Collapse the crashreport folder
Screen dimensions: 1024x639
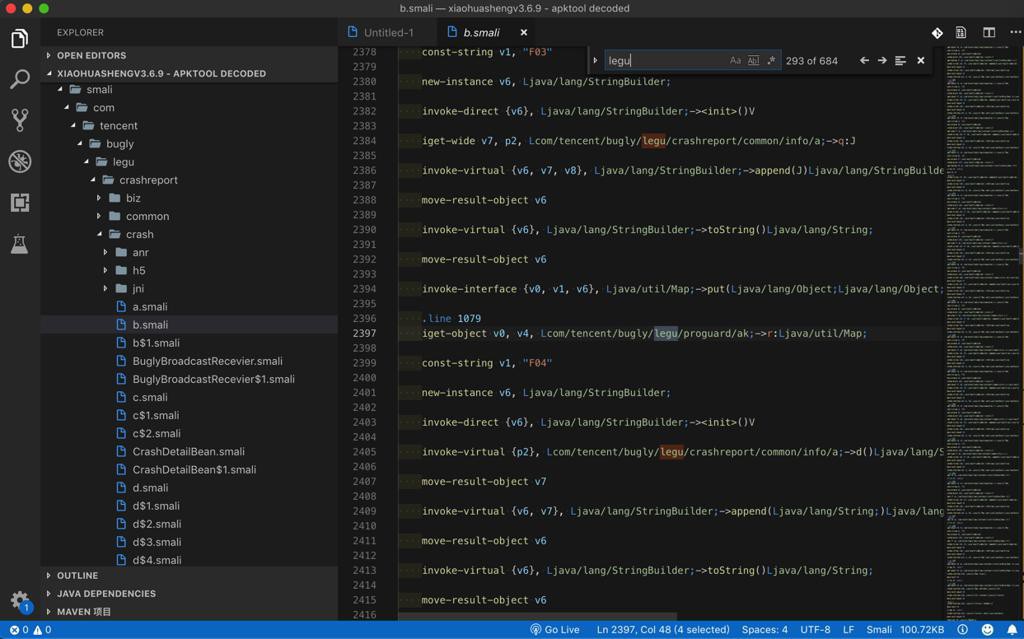pos(189,180)
